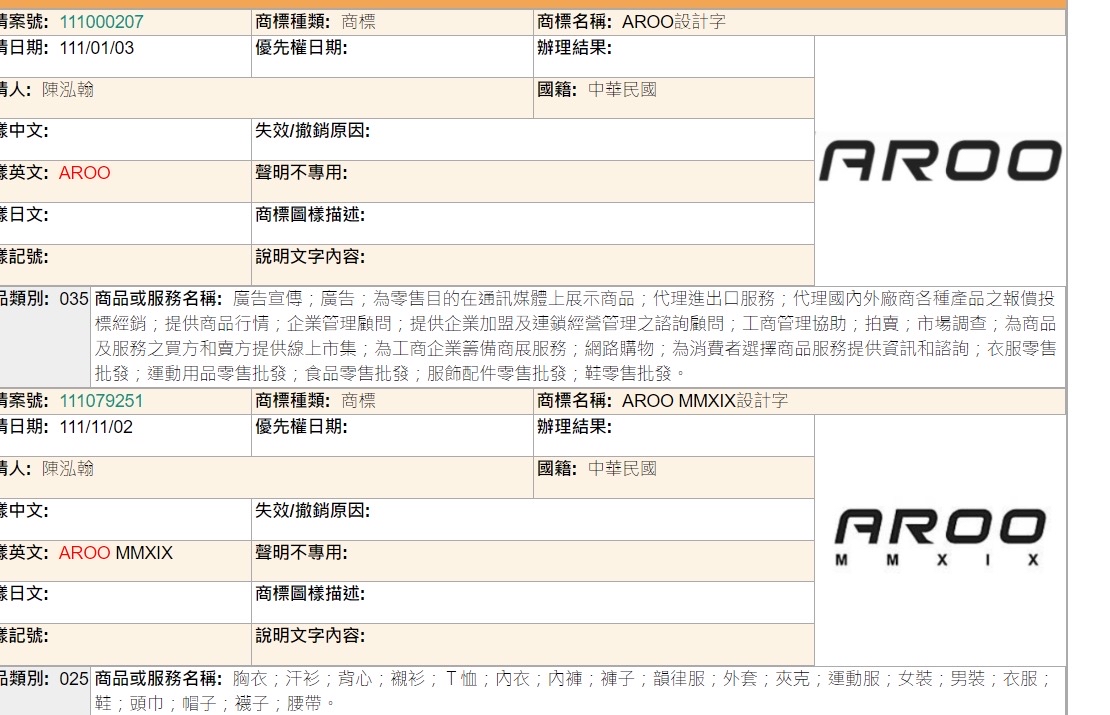The image size is (1110, 715).
Task: Click 辦理結果 label under AROO MMXIX設計字 name
Action: [574, 427]
